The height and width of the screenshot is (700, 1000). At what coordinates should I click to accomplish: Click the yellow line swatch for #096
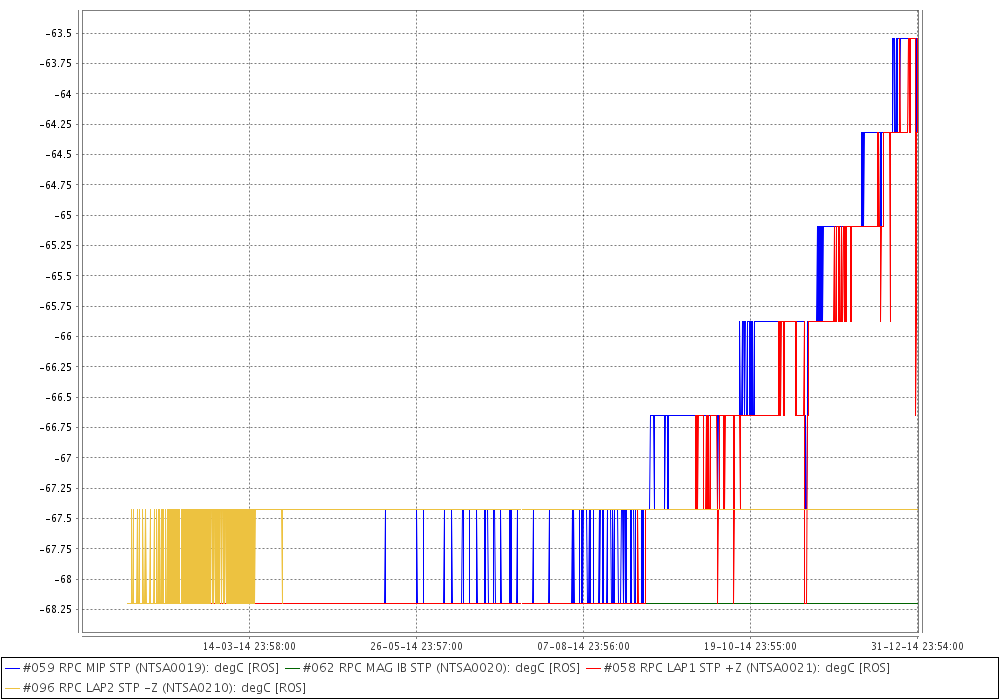click(12, 688)
